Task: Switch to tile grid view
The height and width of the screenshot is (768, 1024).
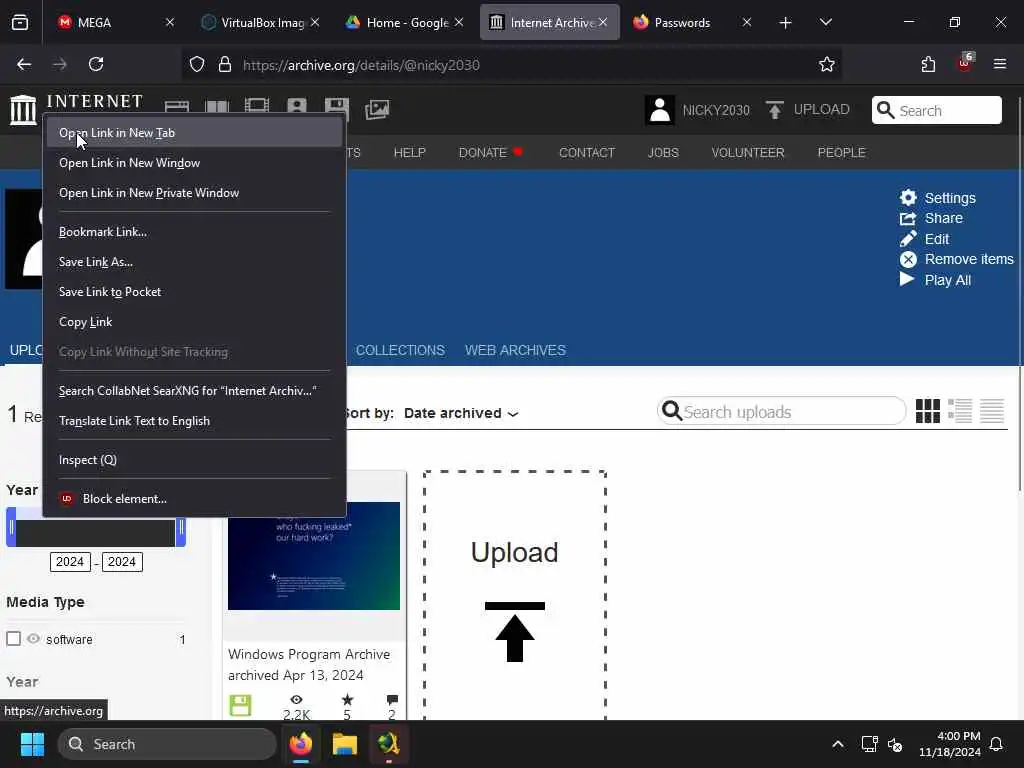Action: [x=927, y=411]
